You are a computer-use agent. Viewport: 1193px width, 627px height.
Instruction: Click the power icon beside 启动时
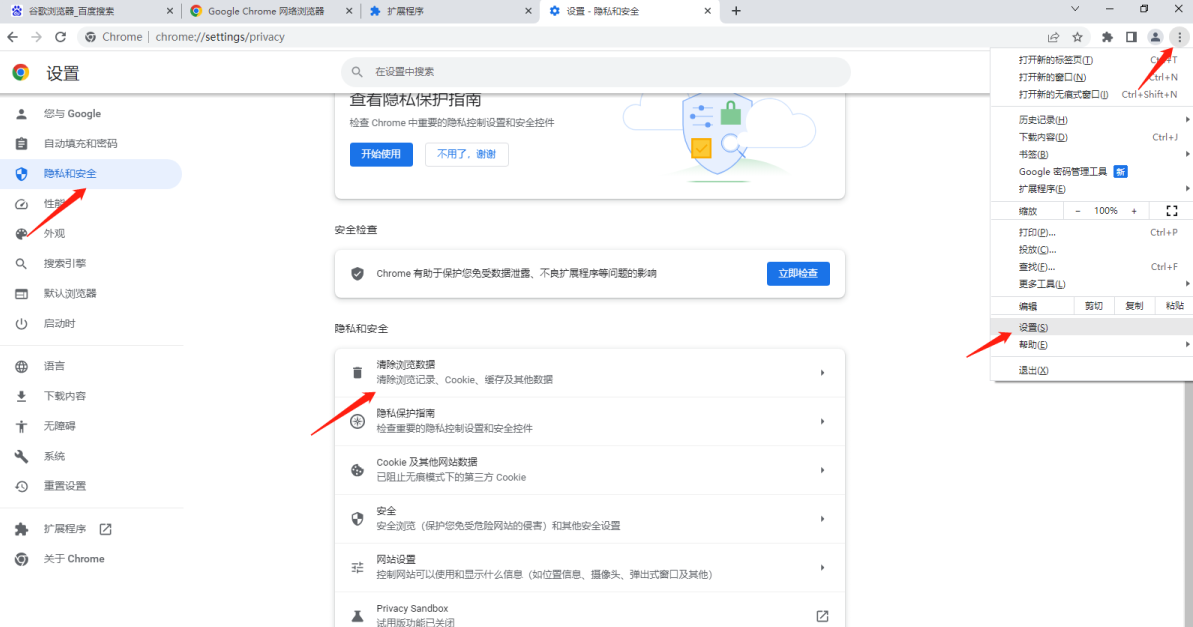pyautogui.click(x=21, y=323)
